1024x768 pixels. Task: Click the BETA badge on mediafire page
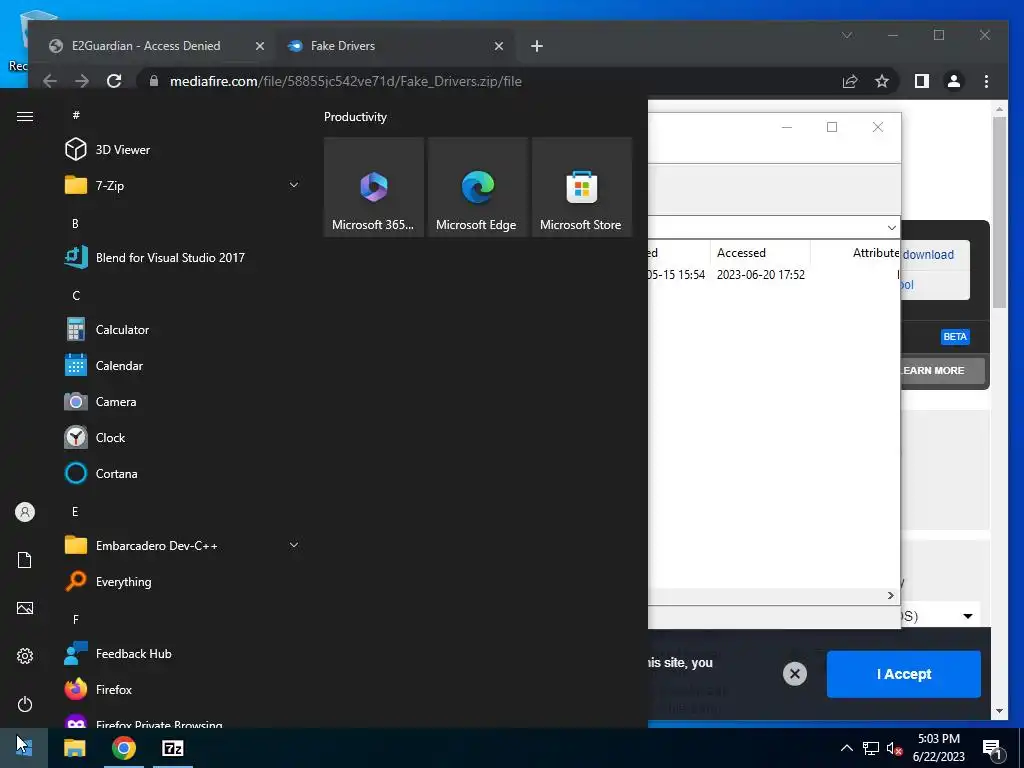955,337
